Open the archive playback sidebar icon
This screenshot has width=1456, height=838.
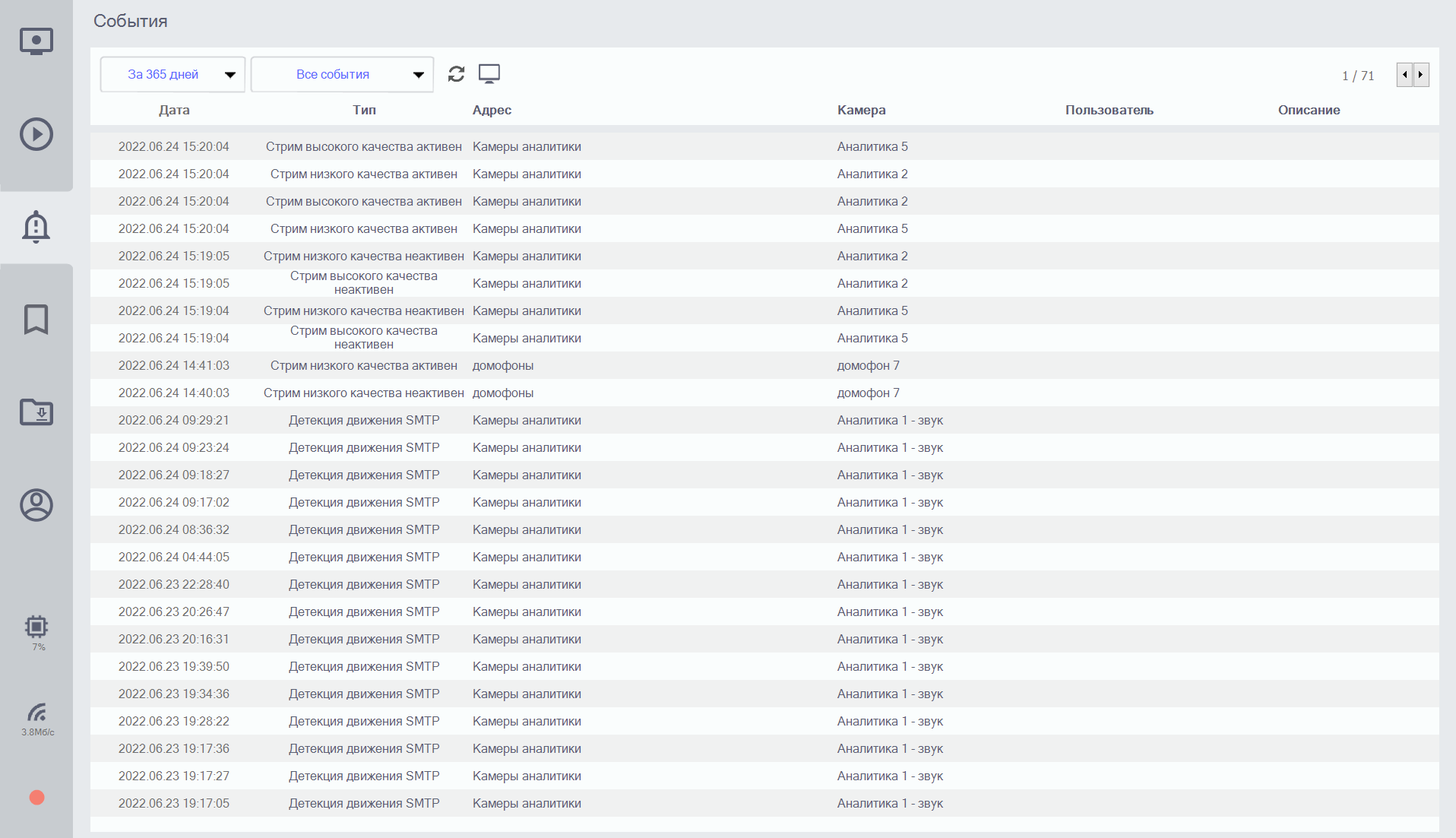click(x=36, y=133)
